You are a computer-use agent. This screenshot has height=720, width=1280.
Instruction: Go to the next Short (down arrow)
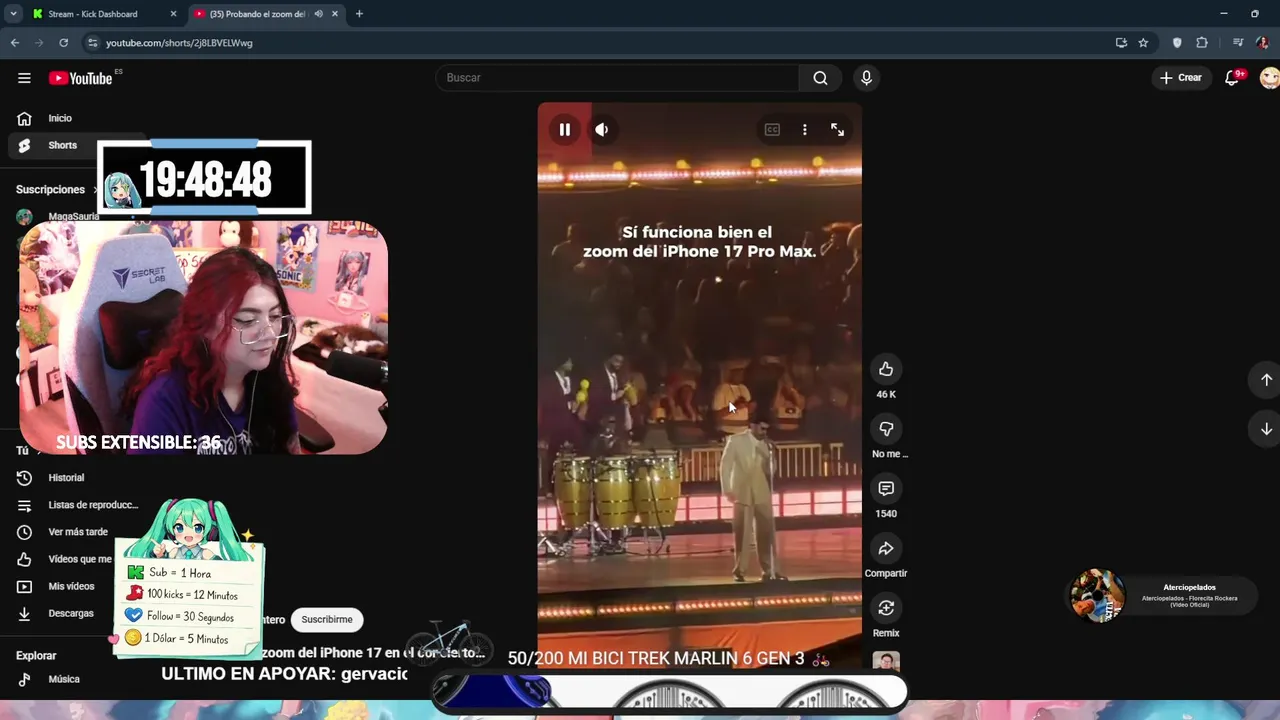click(x=1266, y=428)
